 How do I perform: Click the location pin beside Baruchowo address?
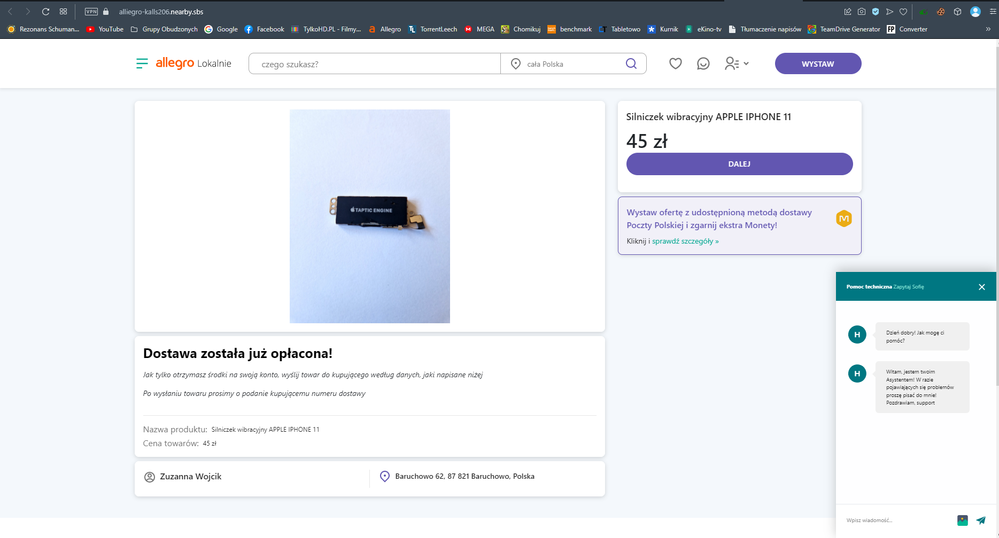tap(384, 476)
